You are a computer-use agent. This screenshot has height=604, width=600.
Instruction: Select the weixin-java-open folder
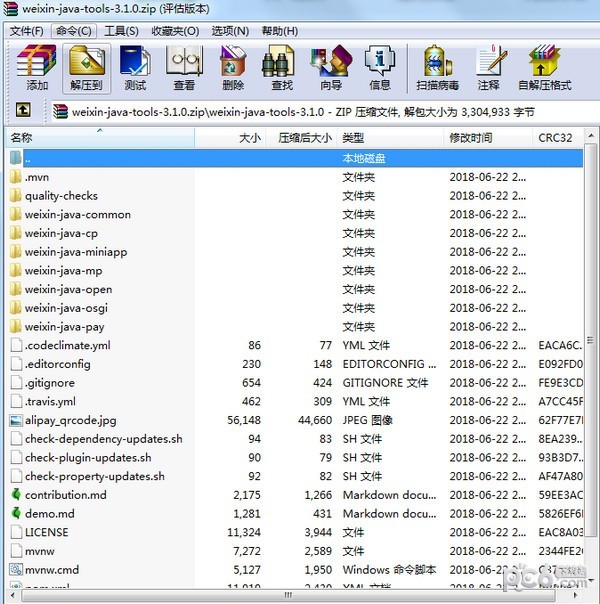click(68, 289)
